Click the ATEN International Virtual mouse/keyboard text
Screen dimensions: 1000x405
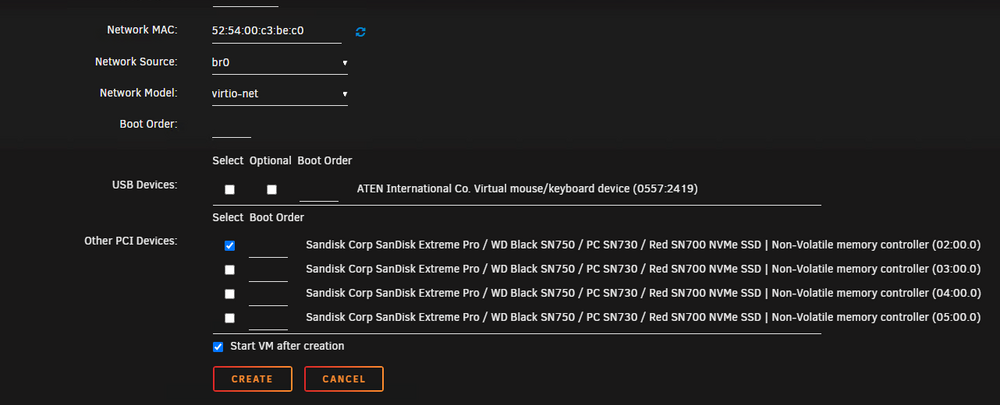[527, 189]
